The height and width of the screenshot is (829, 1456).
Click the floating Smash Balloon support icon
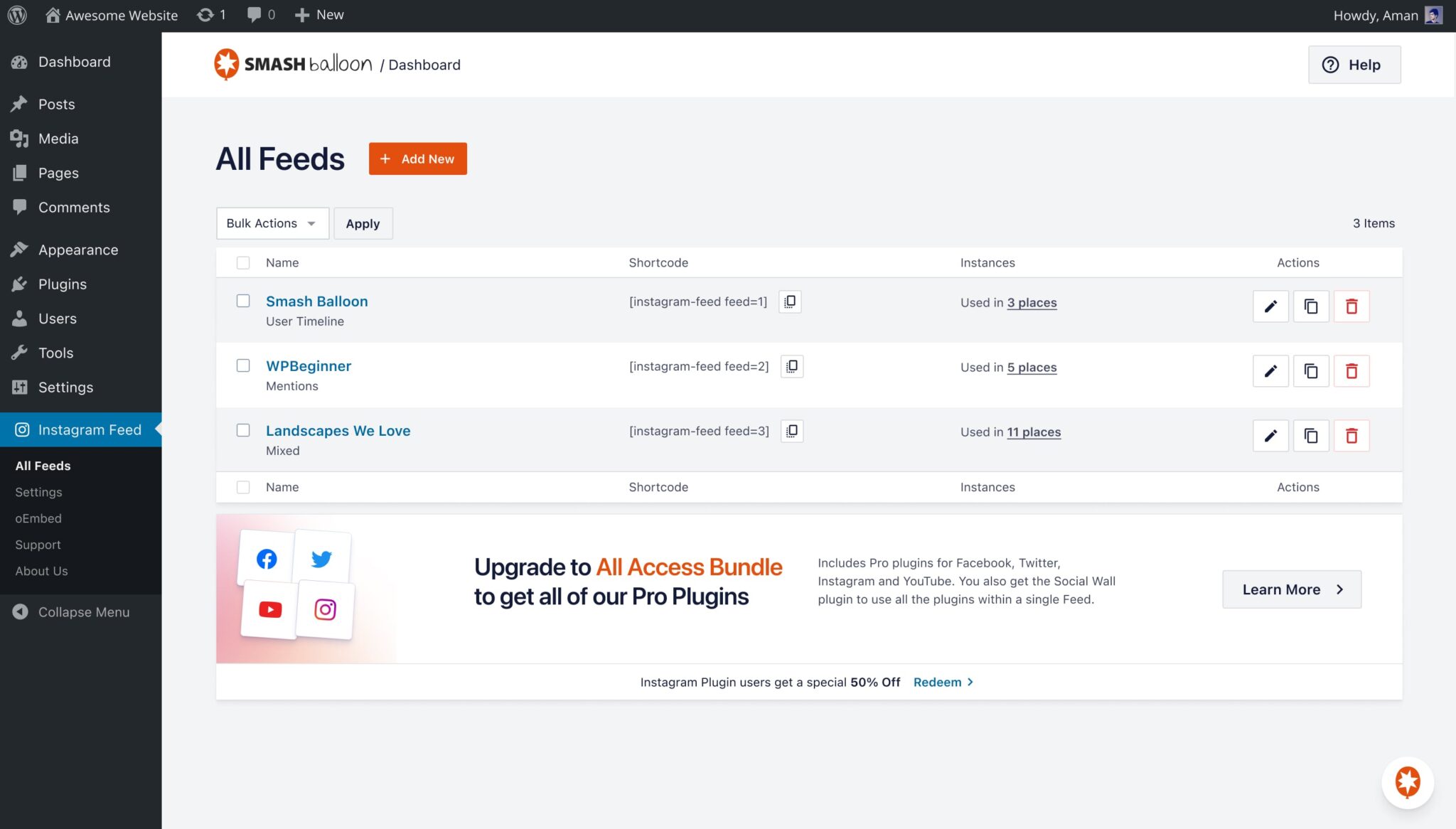click(1407, 782)
